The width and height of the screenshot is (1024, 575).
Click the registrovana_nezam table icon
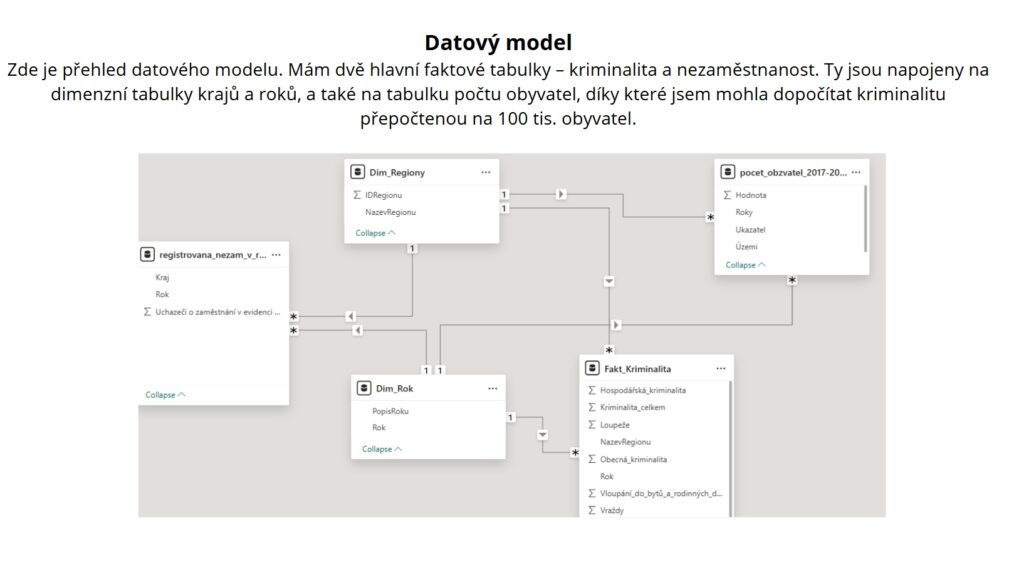click(148, 254)
